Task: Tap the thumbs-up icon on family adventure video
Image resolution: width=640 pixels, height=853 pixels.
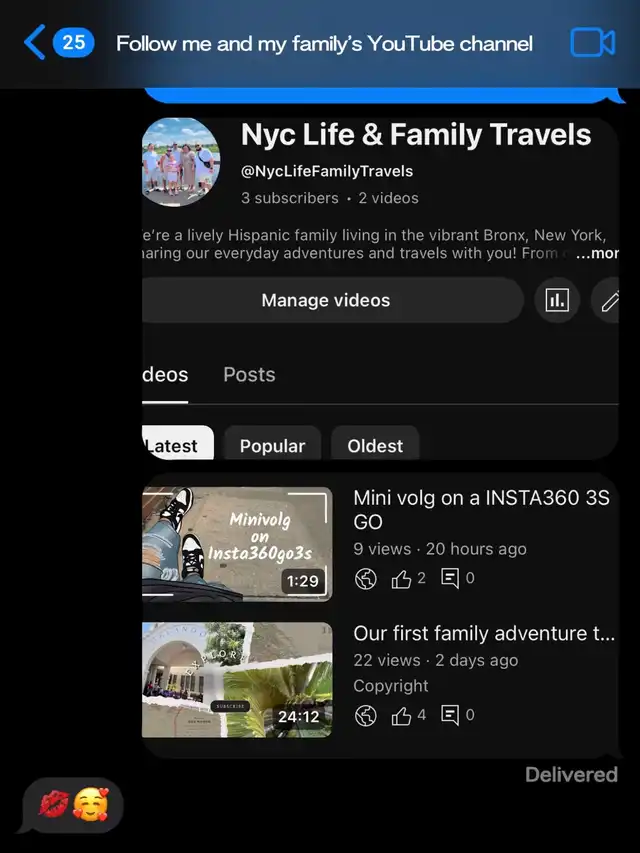Action: click(401, 715)
